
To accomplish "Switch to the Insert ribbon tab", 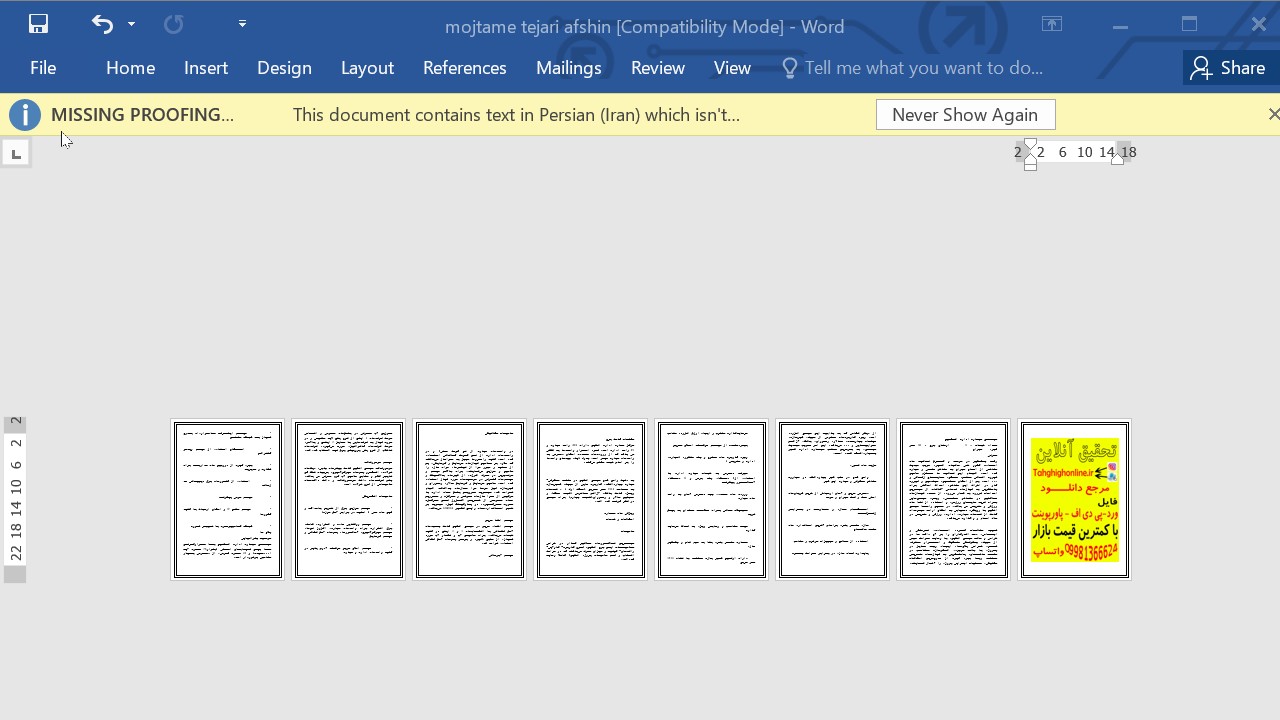I will (206, 68).
